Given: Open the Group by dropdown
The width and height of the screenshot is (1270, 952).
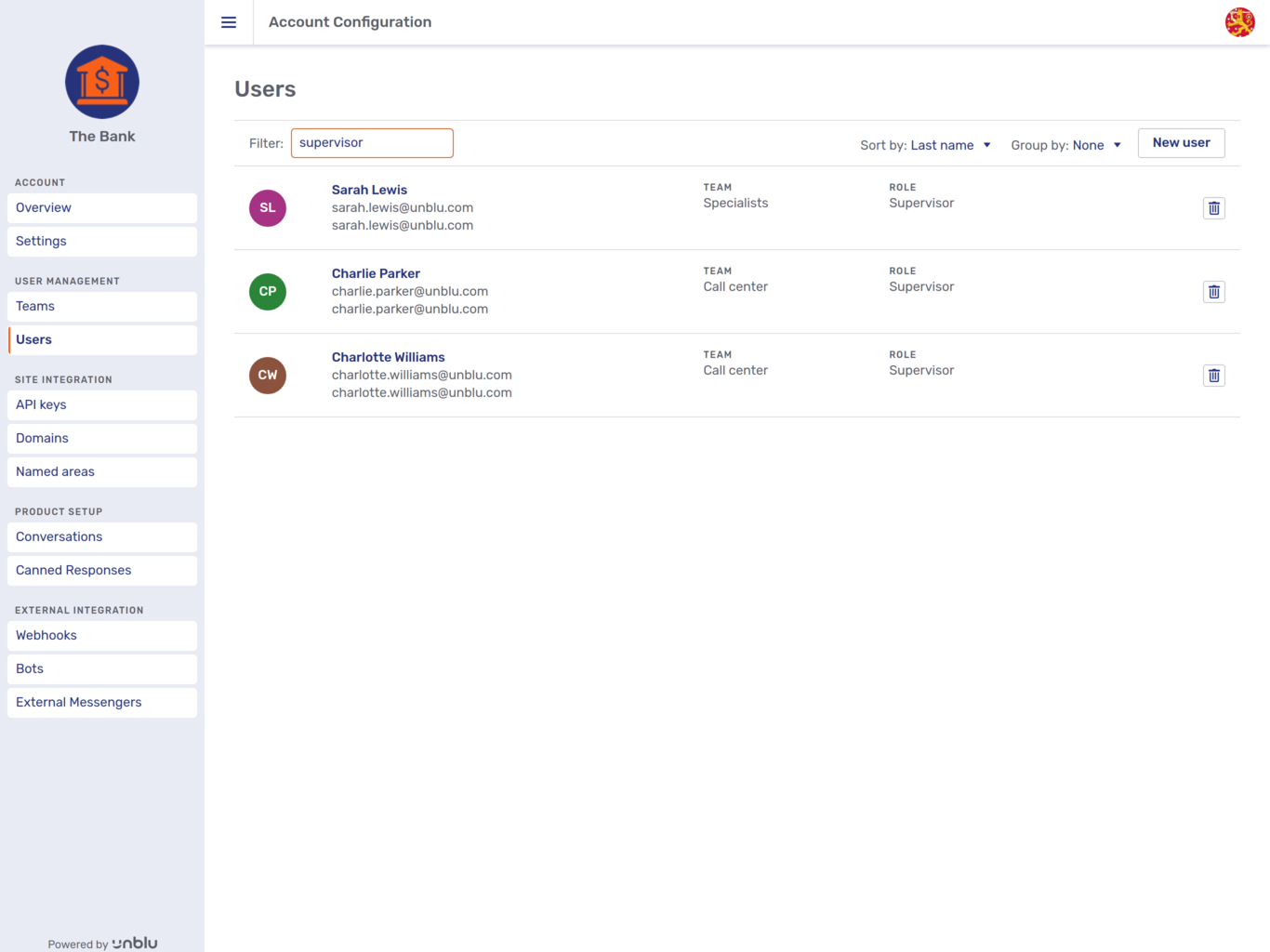Looking at the screenshot, I should 1095,145.
